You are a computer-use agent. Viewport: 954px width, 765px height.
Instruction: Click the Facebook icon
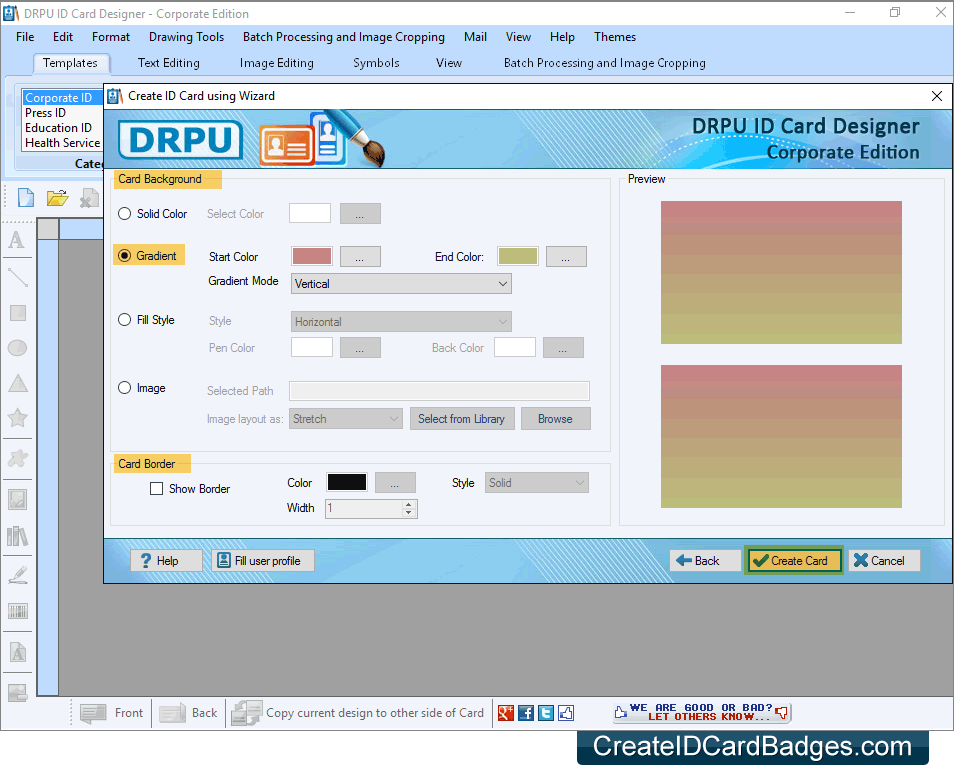coord(526,713)
